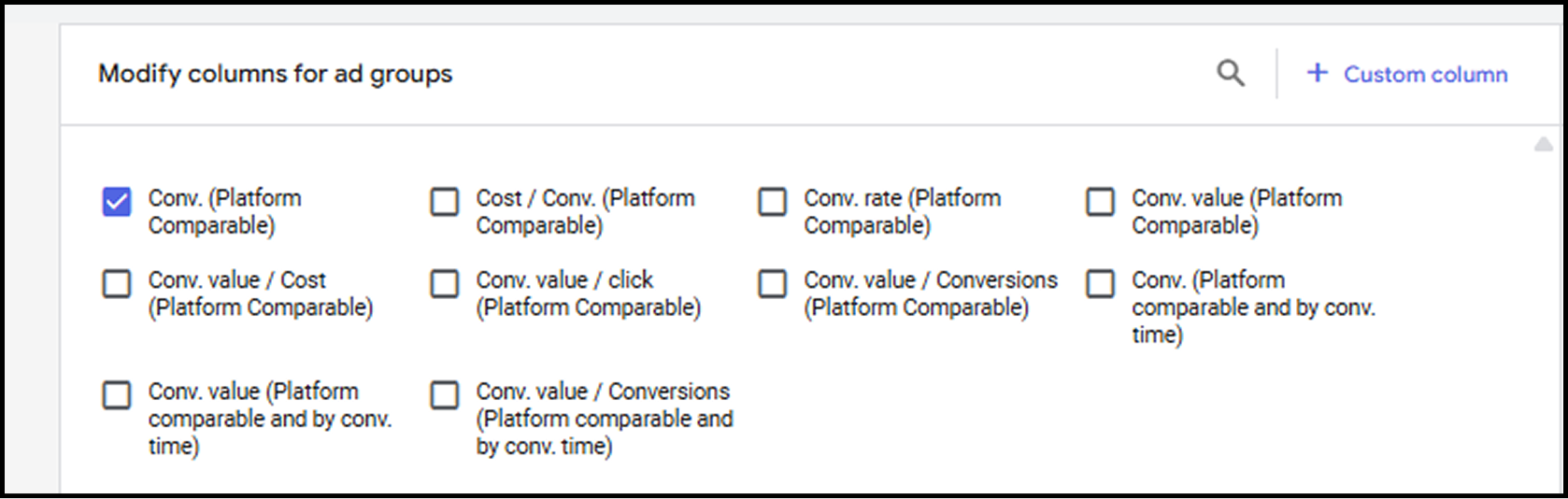1568x499 pixels.
Task: Click the Custom column link
Action: tap(1425, 74)
